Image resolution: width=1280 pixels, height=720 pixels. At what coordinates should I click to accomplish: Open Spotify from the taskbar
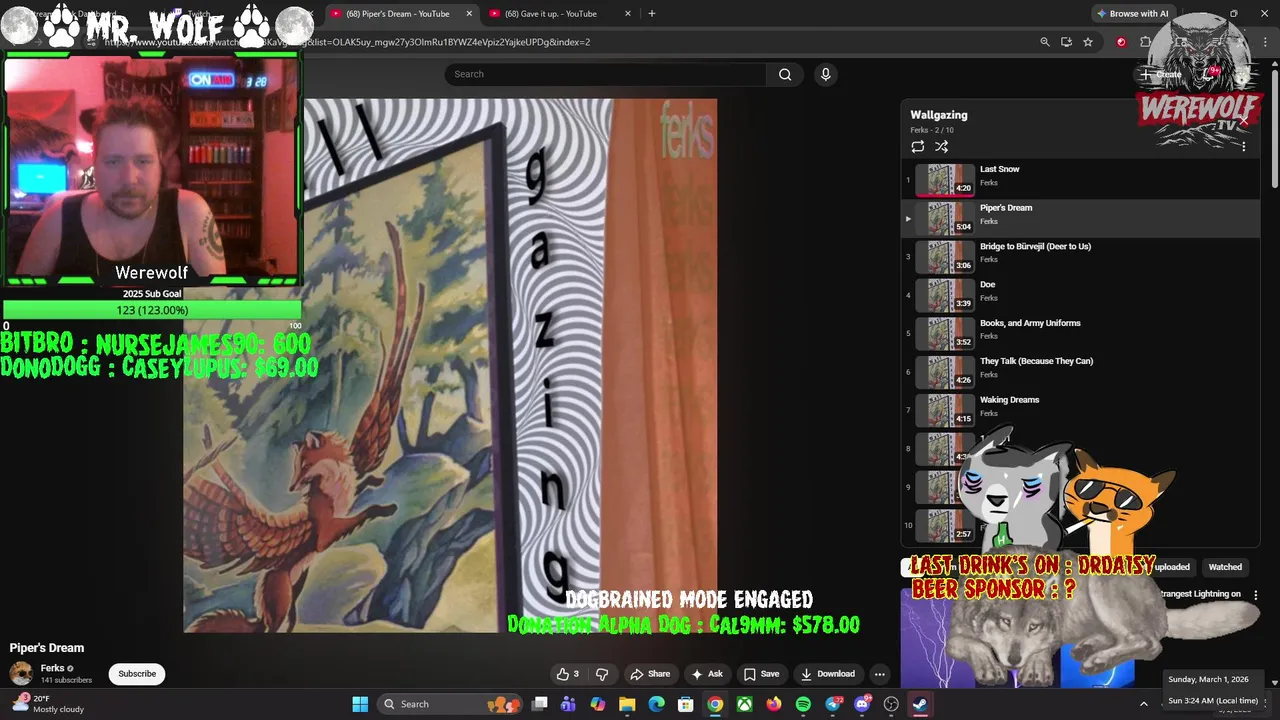(803, 704)
